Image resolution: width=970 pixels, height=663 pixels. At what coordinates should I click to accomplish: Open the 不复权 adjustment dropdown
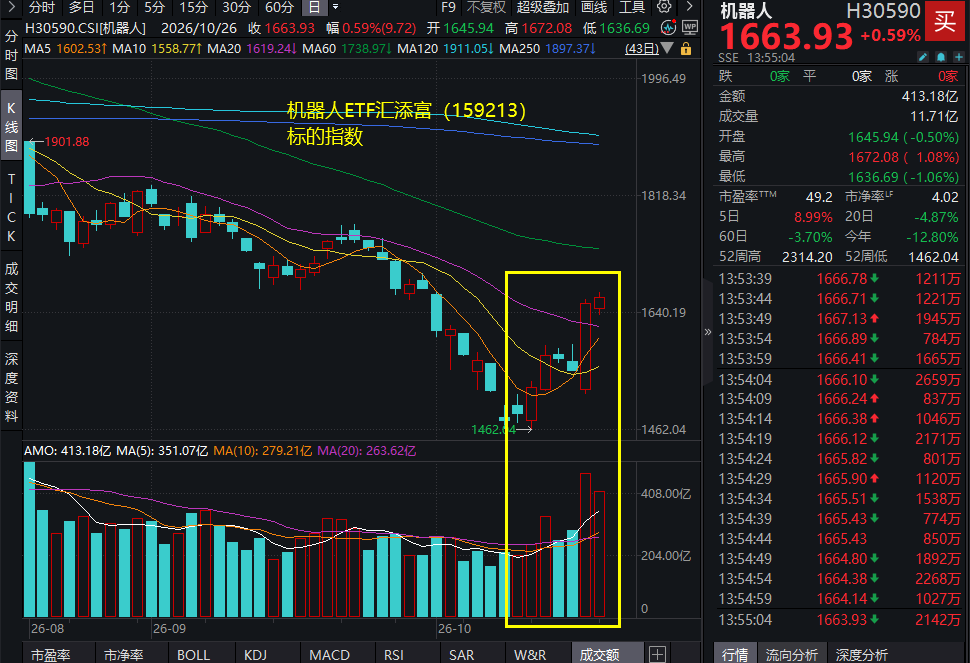486,7
